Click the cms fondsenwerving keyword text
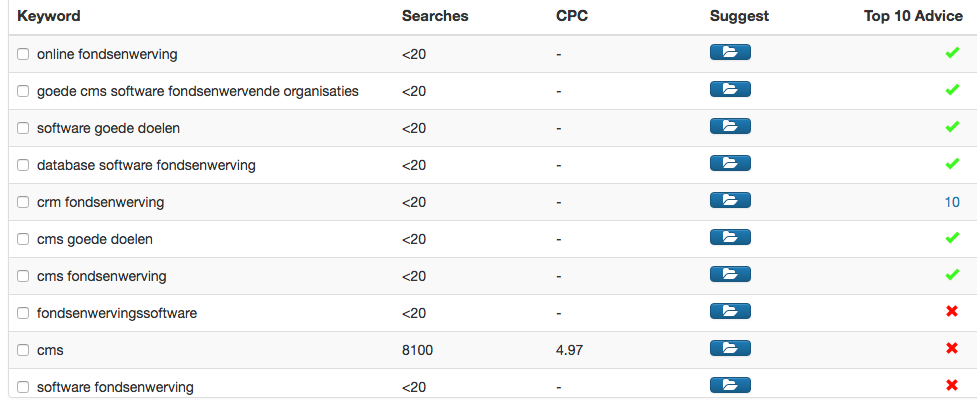This screenshot has width=977, height=412. 101,276
